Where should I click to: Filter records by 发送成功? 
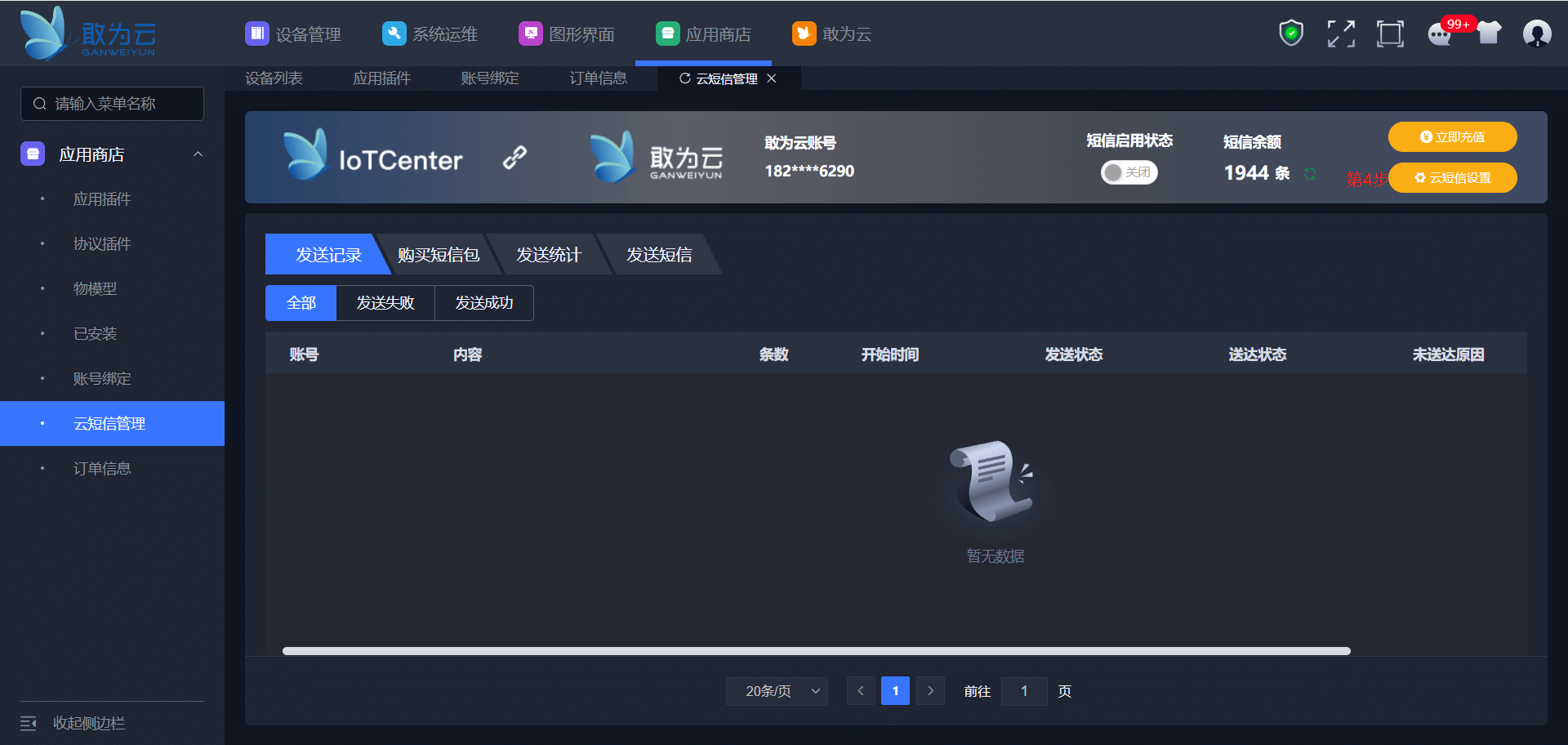tap(484, 303)
